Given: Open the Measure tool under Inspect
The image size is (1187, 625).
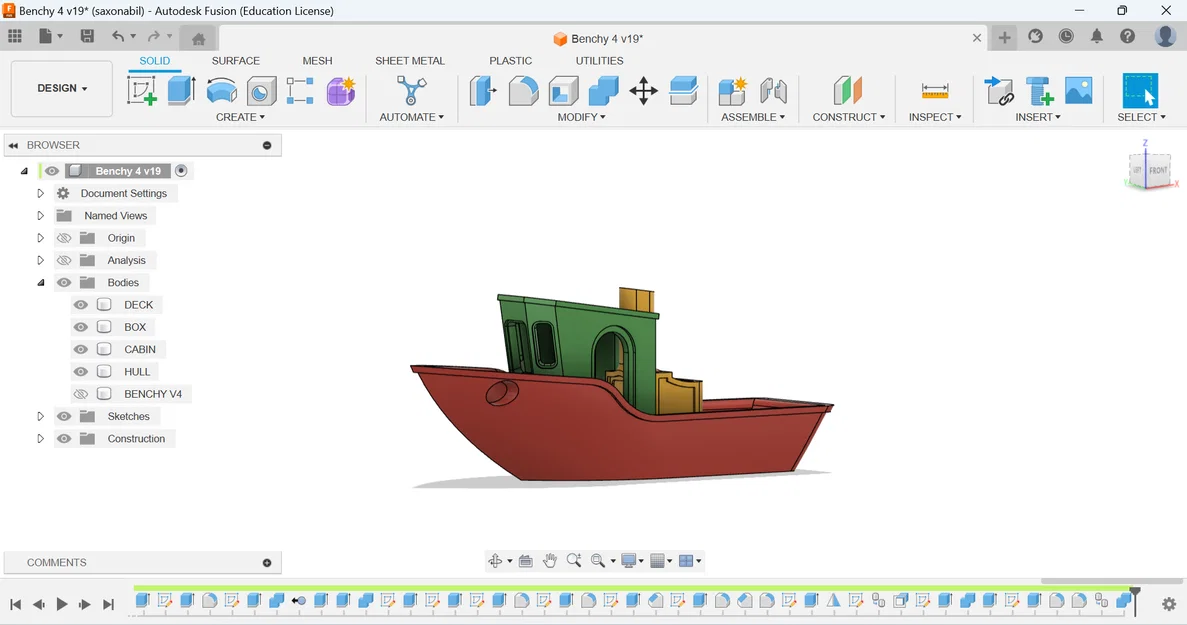Looking at the screenshot, I should pos(934,90).
